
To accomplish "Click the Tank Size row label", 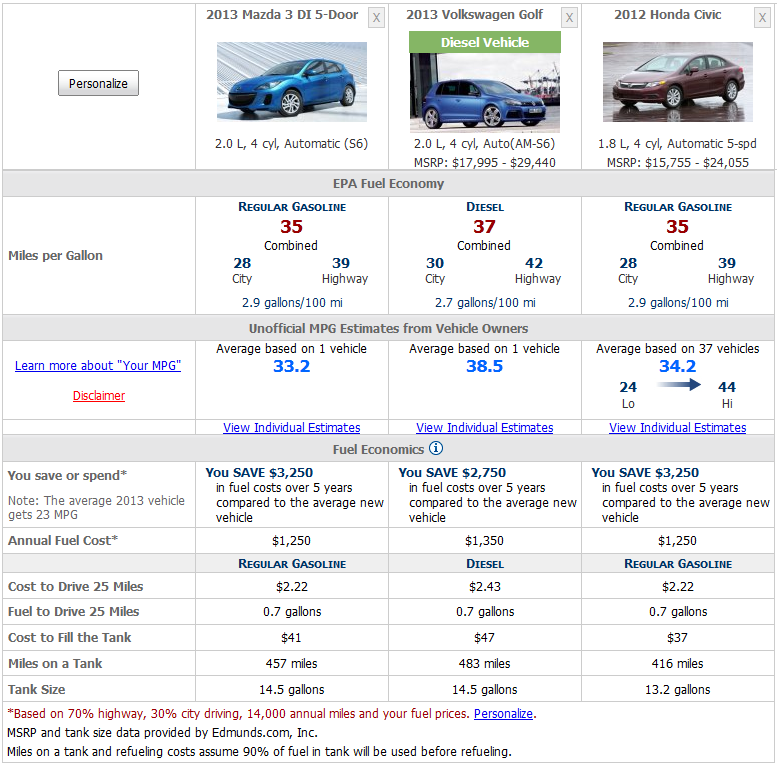I will (37, 689).
